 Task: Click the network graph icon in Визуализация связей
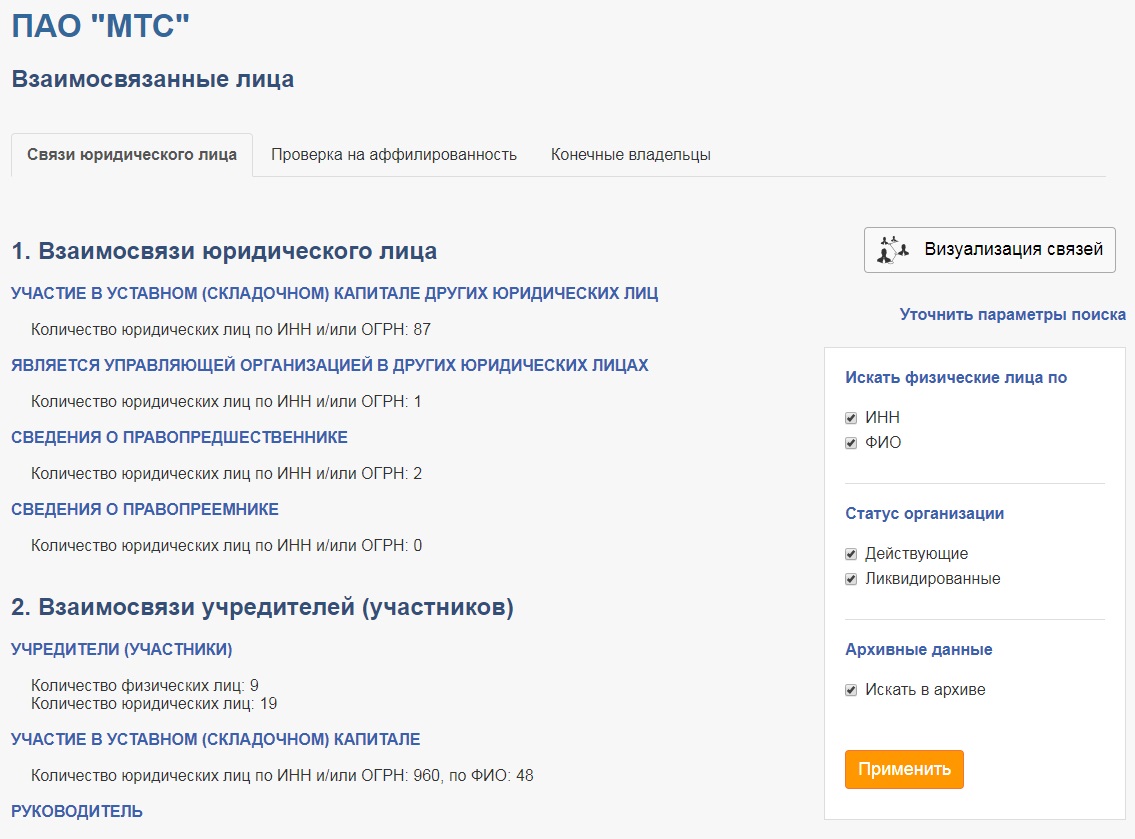(x=892, y=250)
